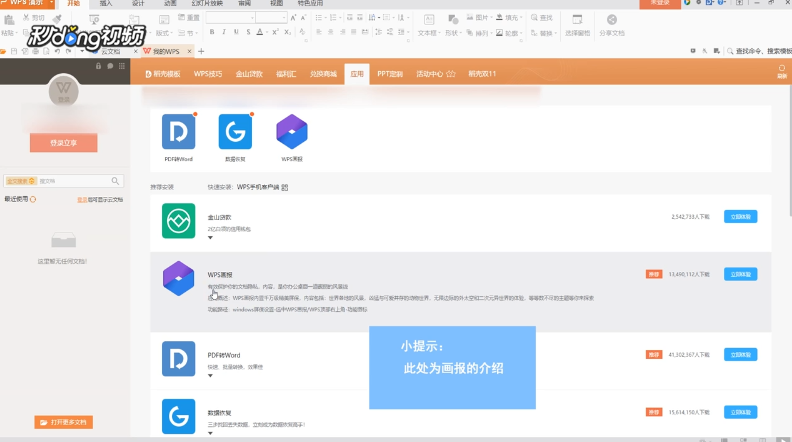The height and width of the screenshot is (442, 792).
Task: Click the WPS画报 icon in the recommended list
Action: tap(178, 278)
